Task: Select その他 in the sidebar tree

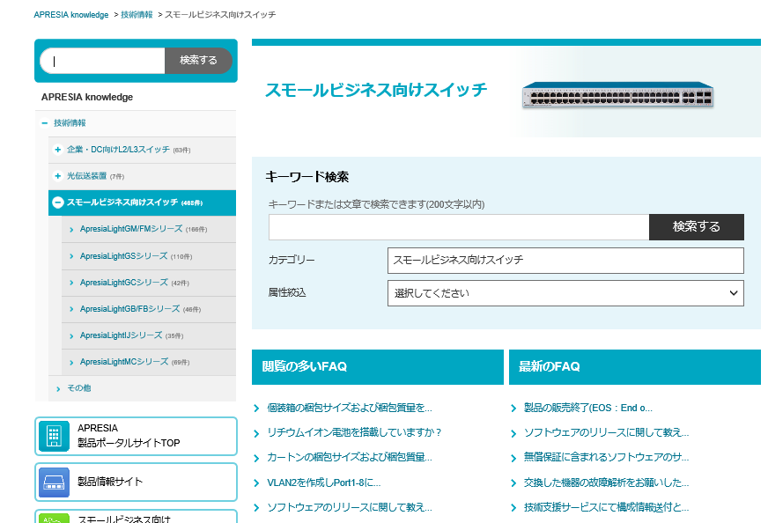Action: pos(78,388)
